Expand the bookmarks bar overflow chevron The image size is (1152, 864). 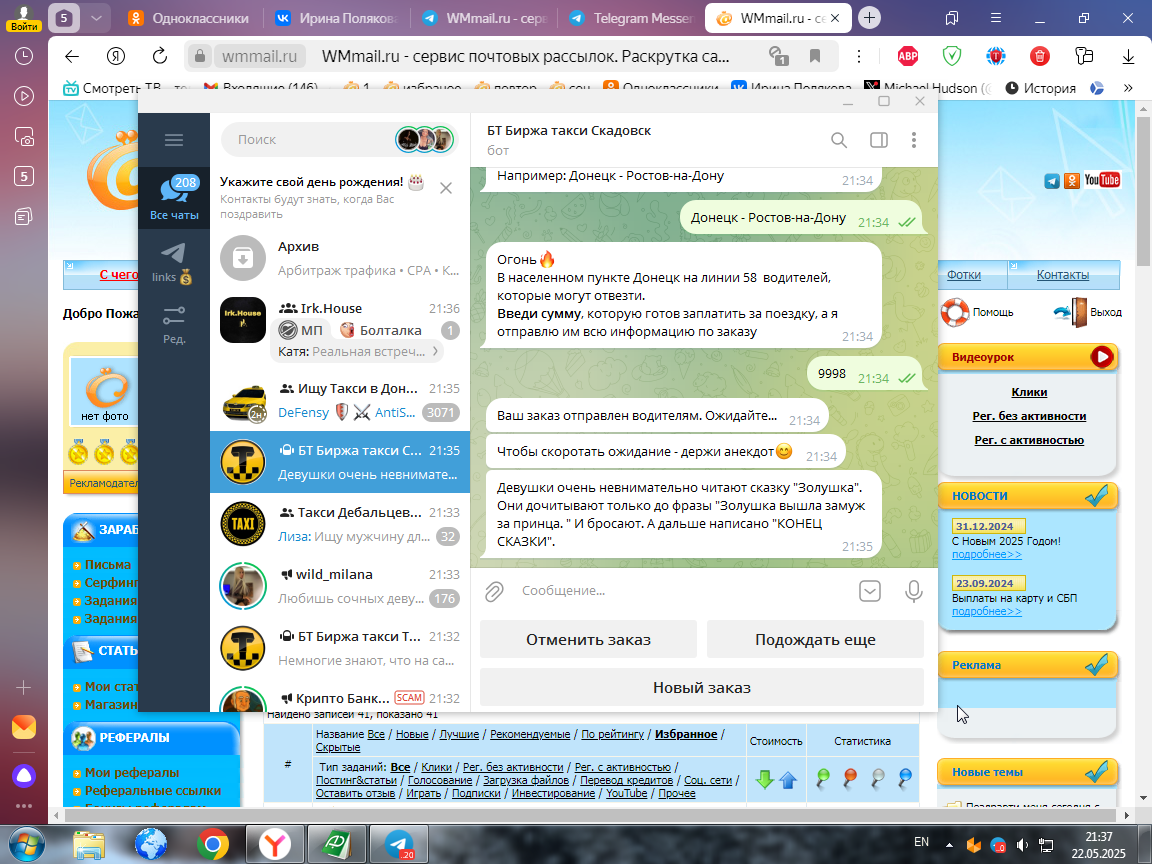click(x=1128, y=88)
